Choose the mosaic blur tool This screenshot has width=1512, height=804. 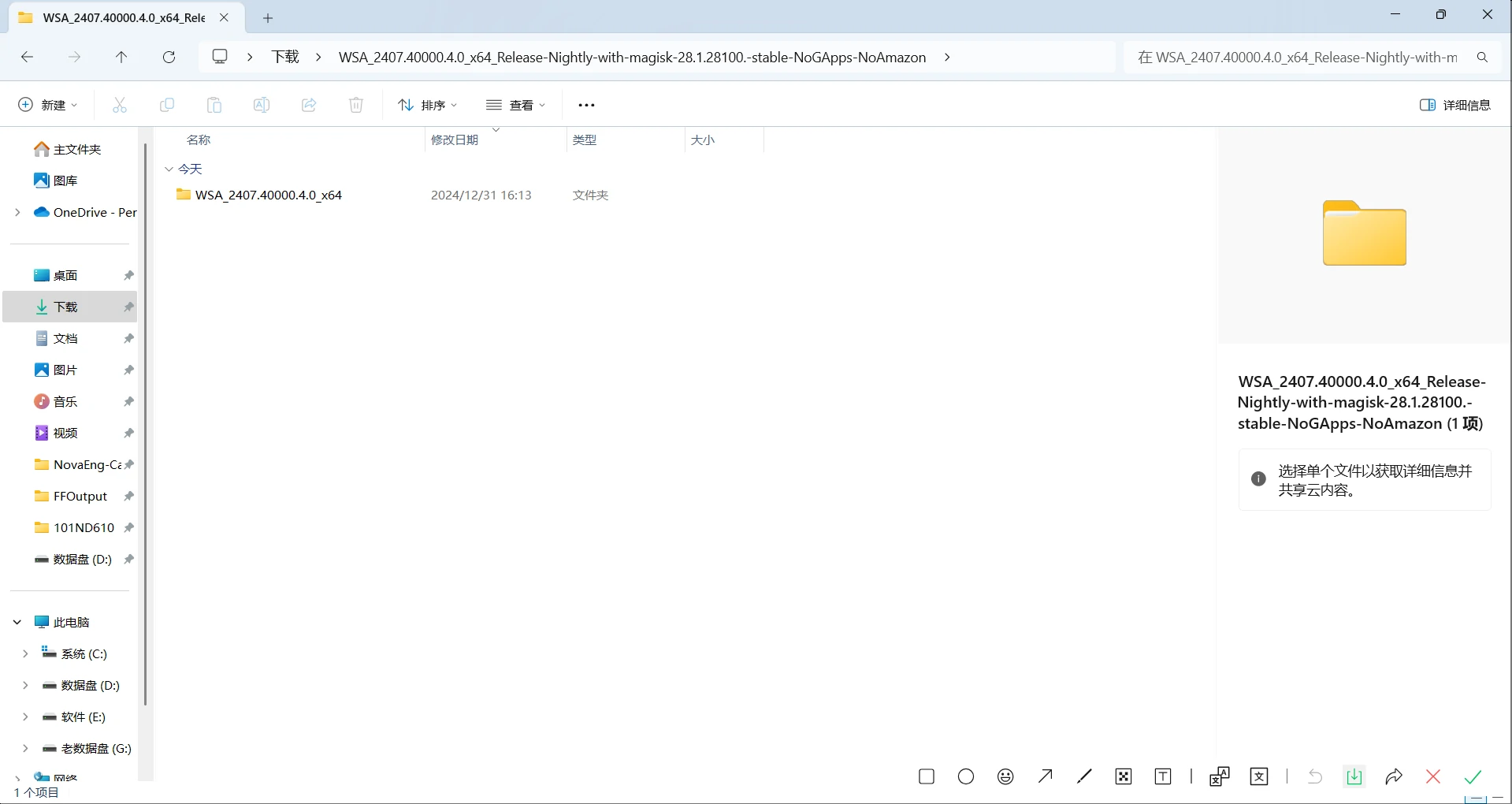coord(1124,776)
